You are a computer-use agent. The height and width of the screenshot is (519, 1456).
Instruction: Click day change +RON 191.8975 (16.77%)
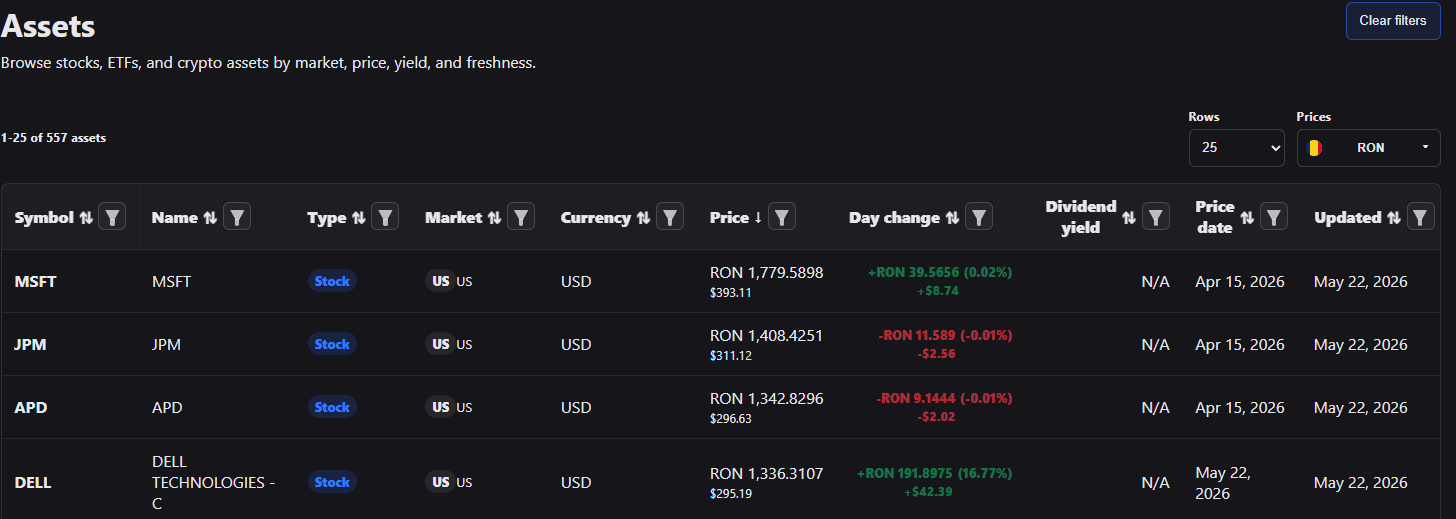click(935, 473)
